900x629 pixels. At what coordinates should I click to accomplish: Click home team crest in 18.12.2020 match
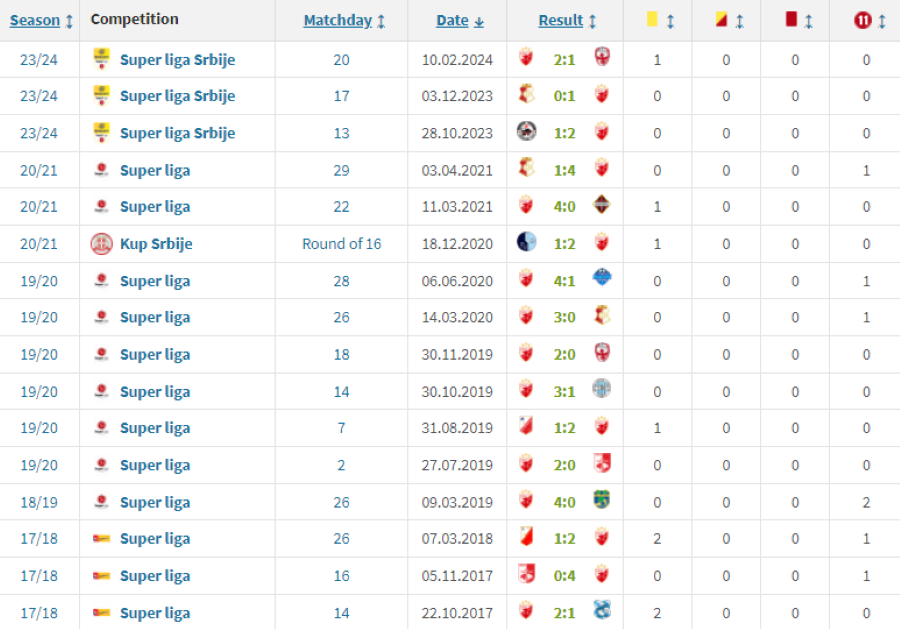point(526,242)
